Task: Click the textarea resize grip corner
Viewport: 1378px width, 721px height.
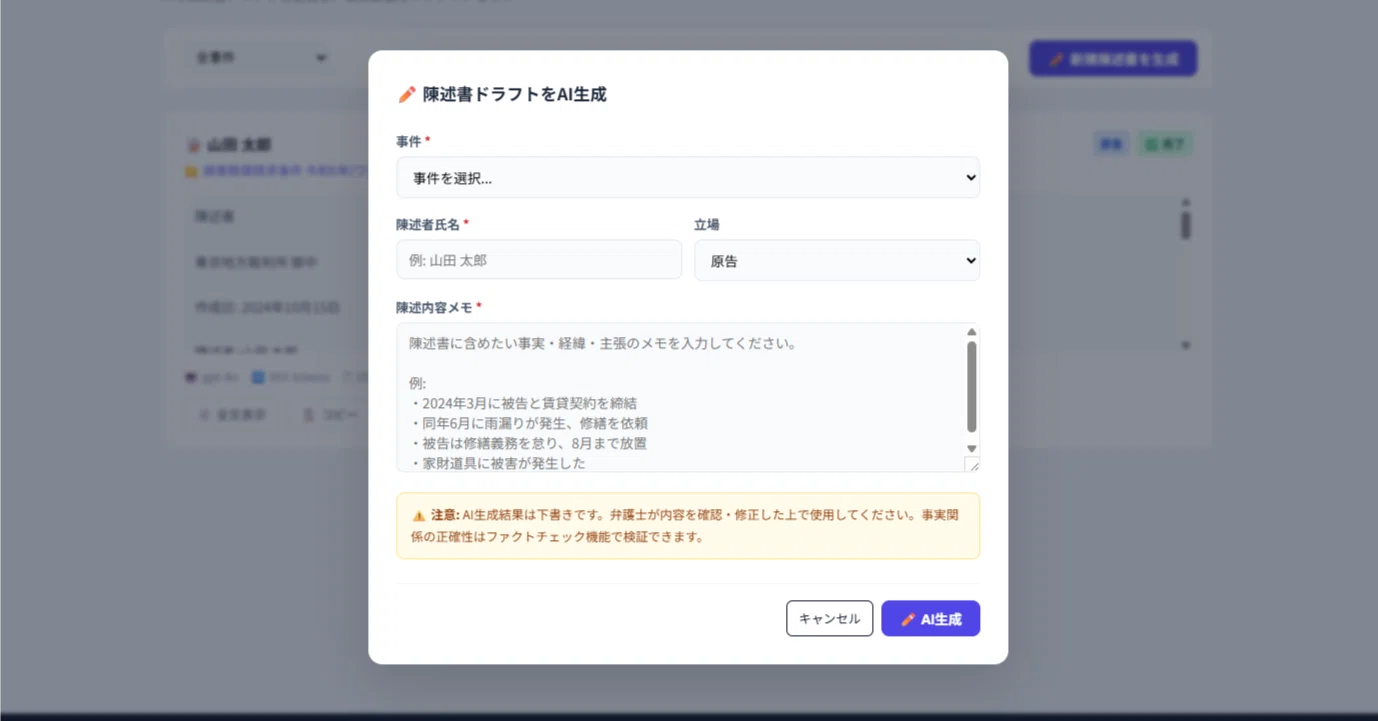Action: click(972, 464)
